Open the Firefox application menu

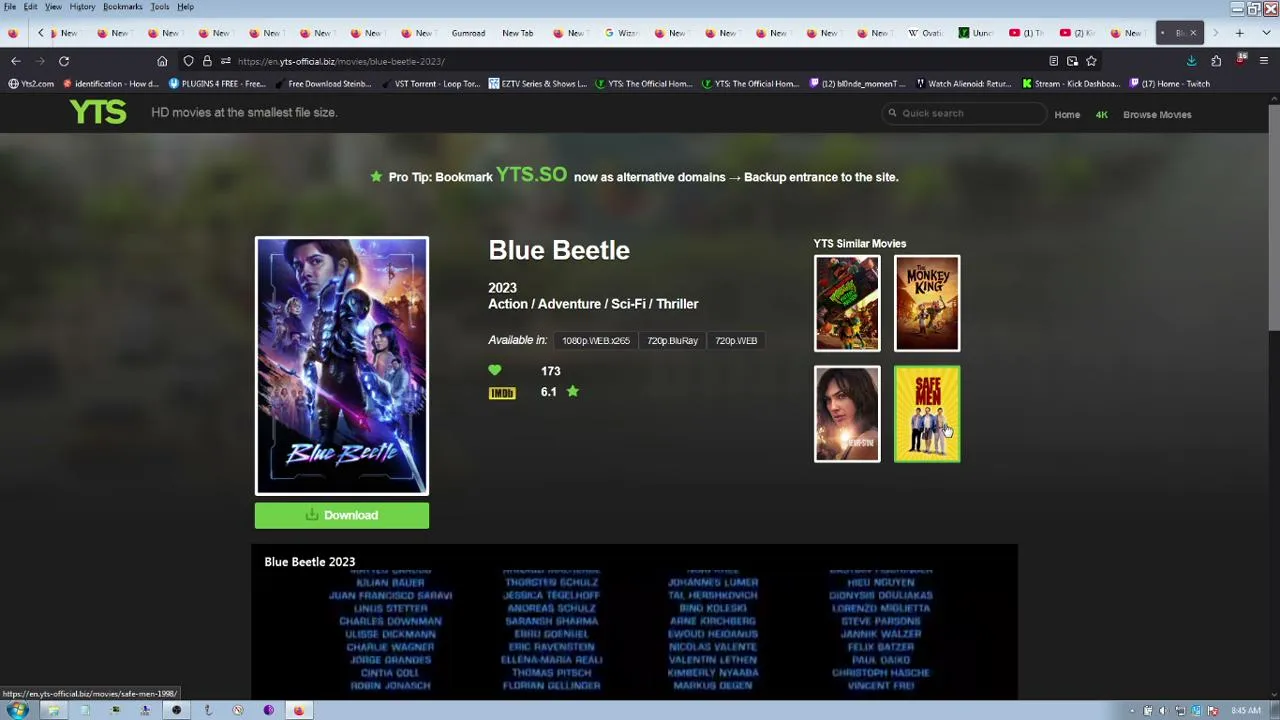1264,61
